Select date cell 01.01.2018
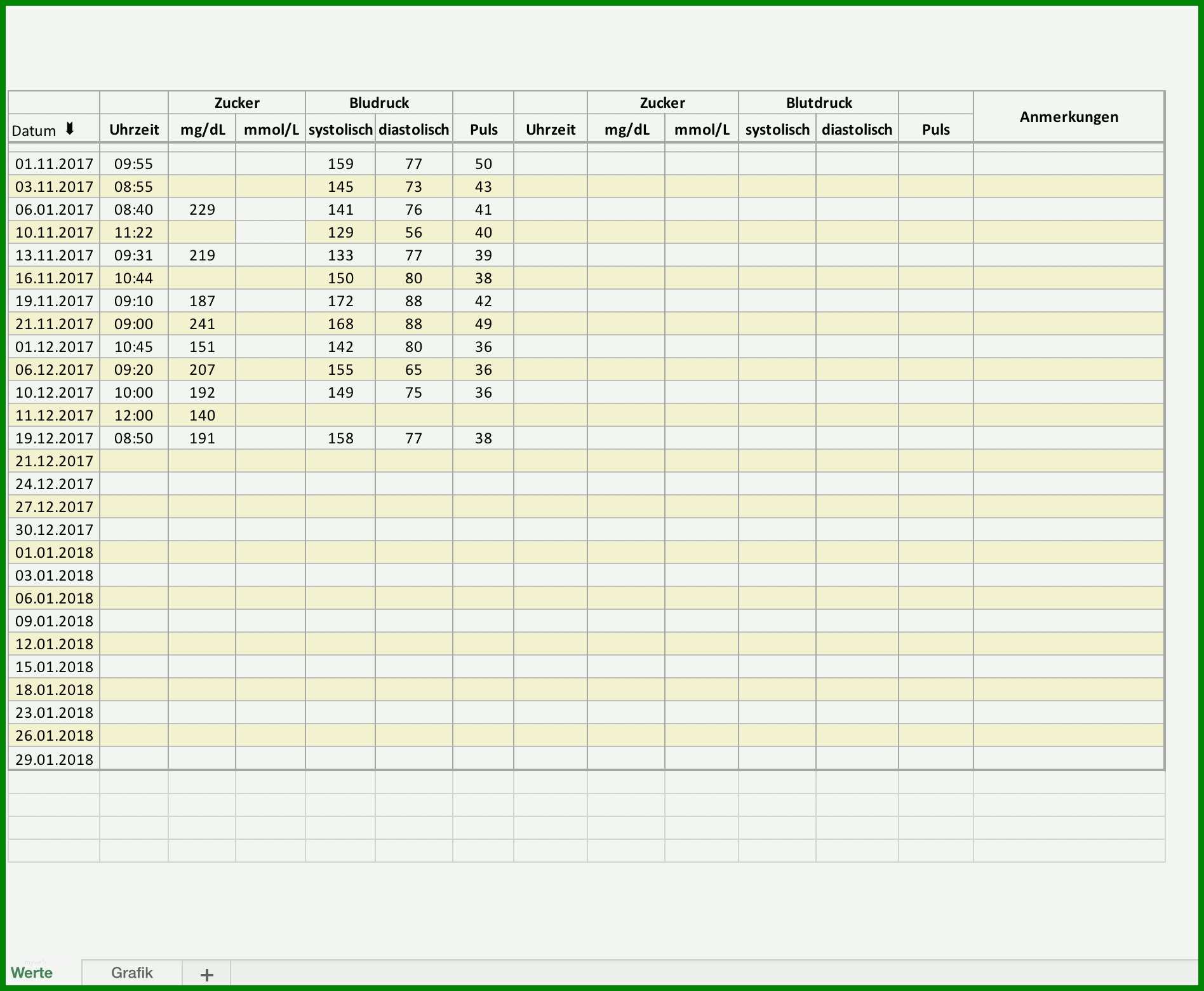The image size is (1204, 991). 54,553
